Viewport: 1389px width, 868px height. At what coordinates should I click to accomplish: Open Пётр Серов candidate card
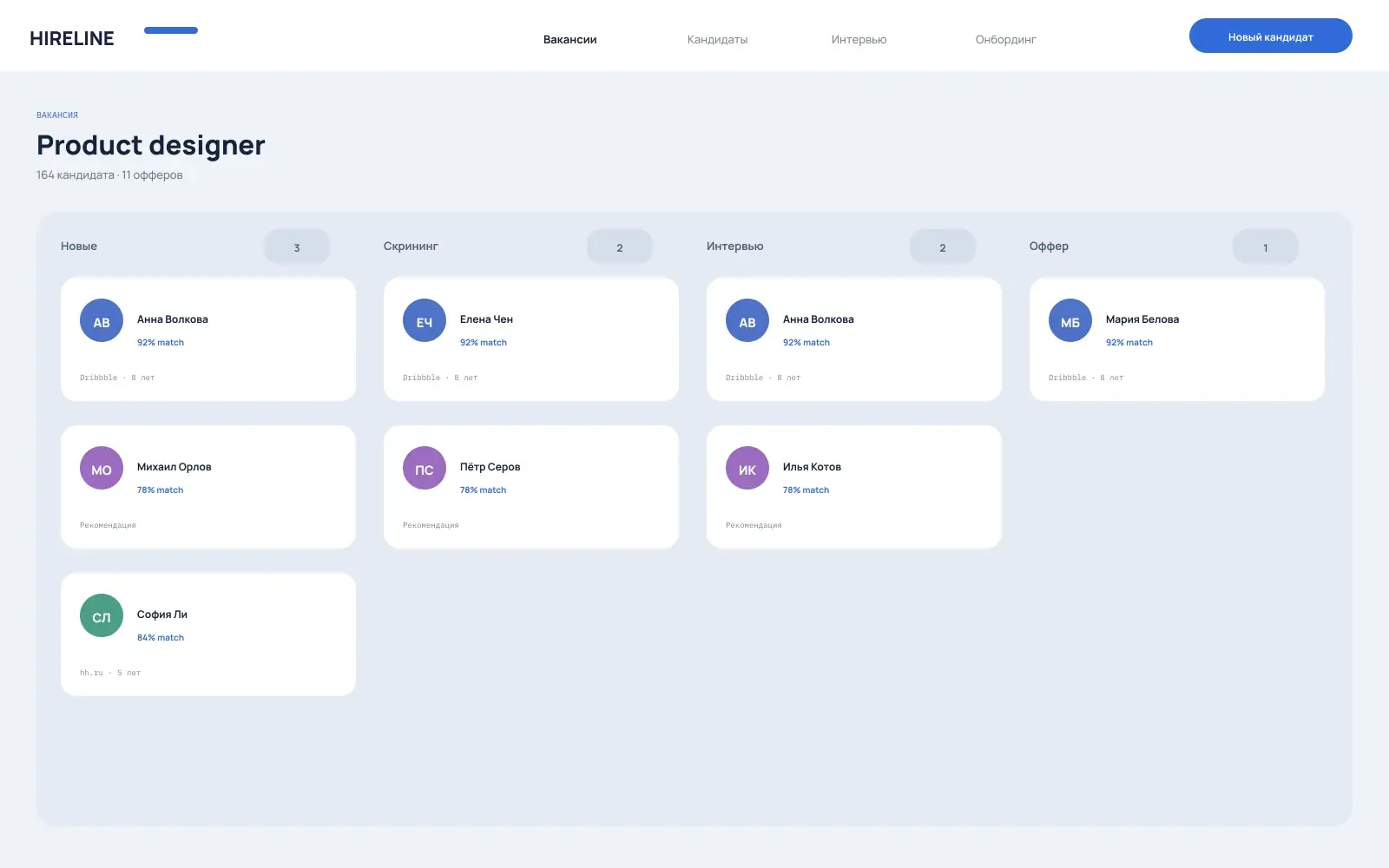[x=531, y=487]
